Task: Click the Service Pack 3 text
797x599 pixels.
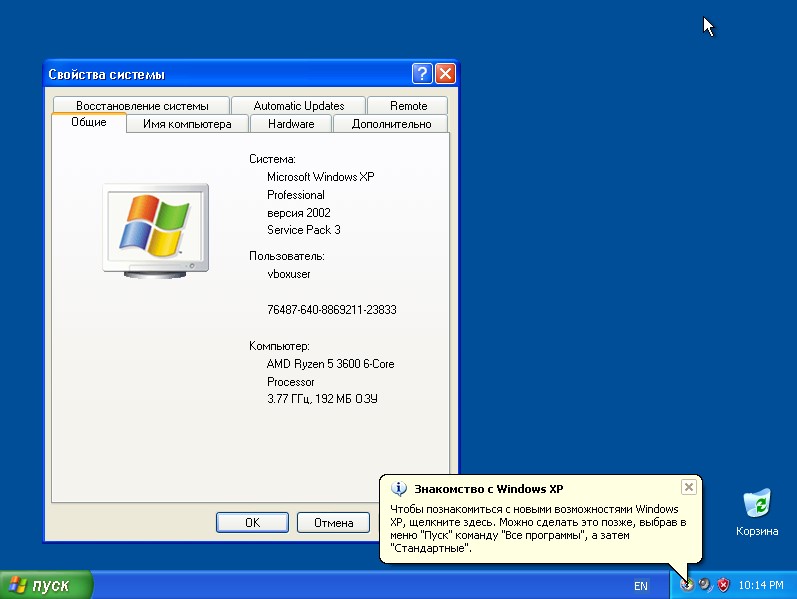Action: 303,230
